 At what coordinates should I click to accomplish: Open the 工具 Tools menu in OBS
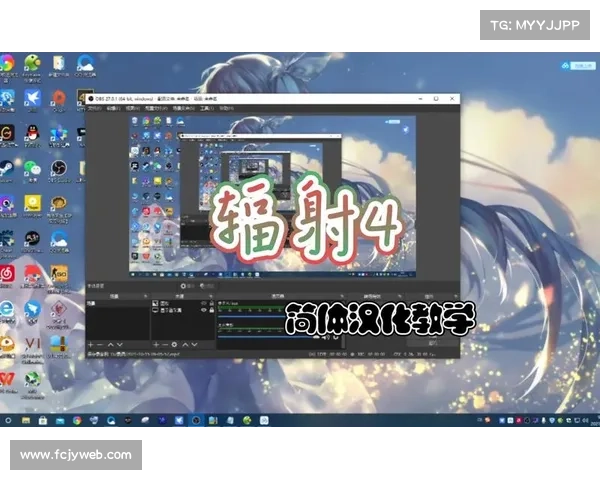click(x=207, y=109)
